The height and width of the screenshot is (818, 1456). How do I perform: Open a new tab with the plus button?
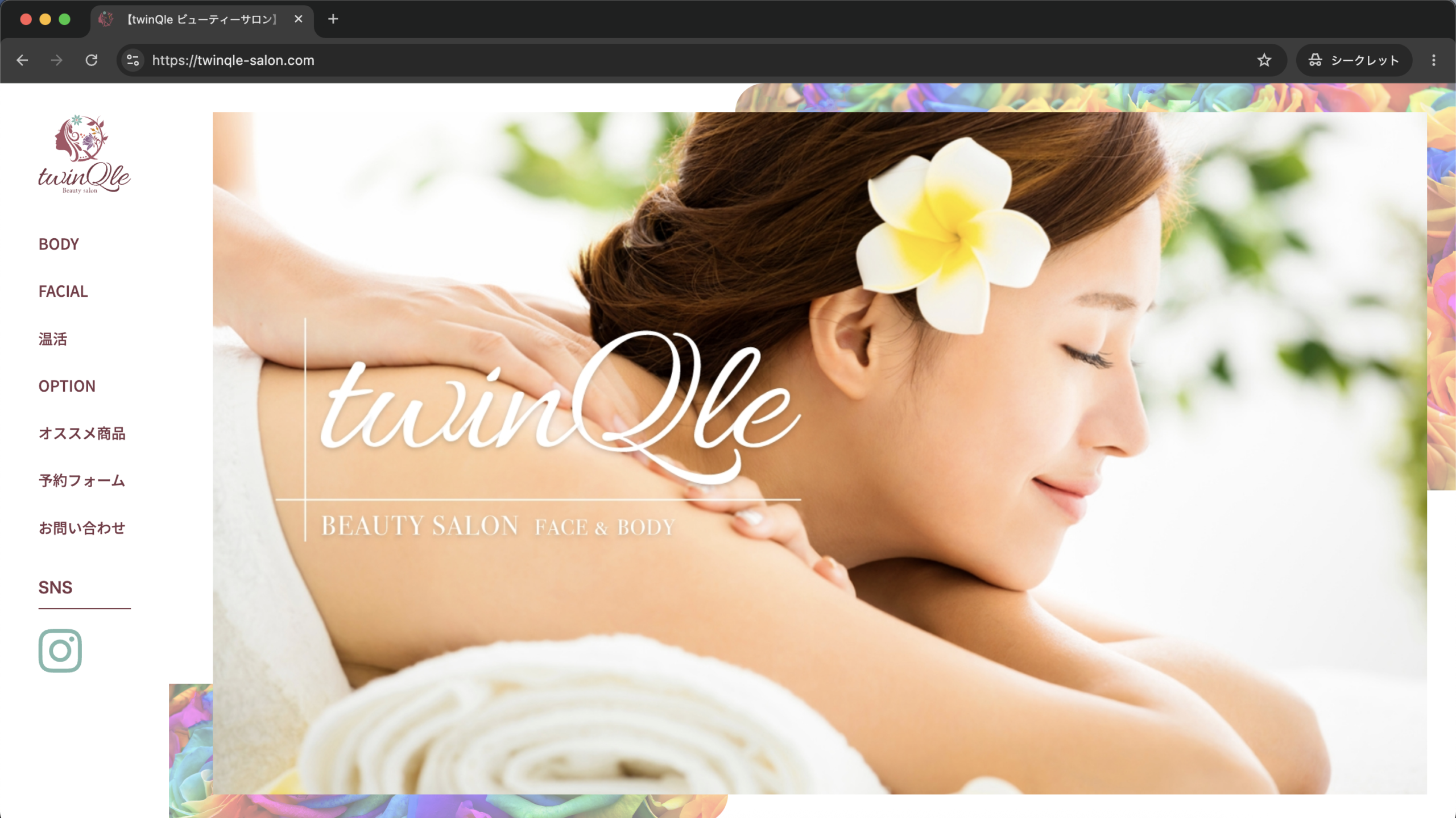click(x=333, y=19)
